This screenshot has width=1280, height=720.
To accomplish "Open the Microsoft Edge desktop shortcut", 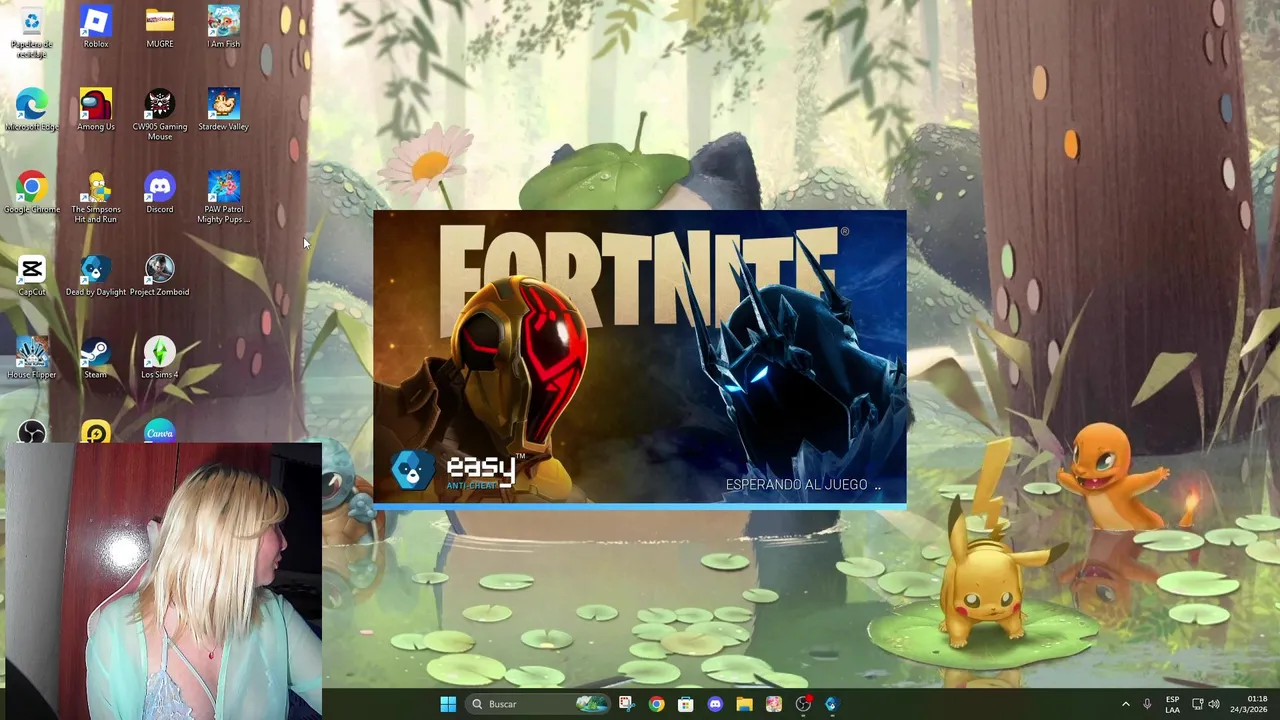I will [32, 110].
